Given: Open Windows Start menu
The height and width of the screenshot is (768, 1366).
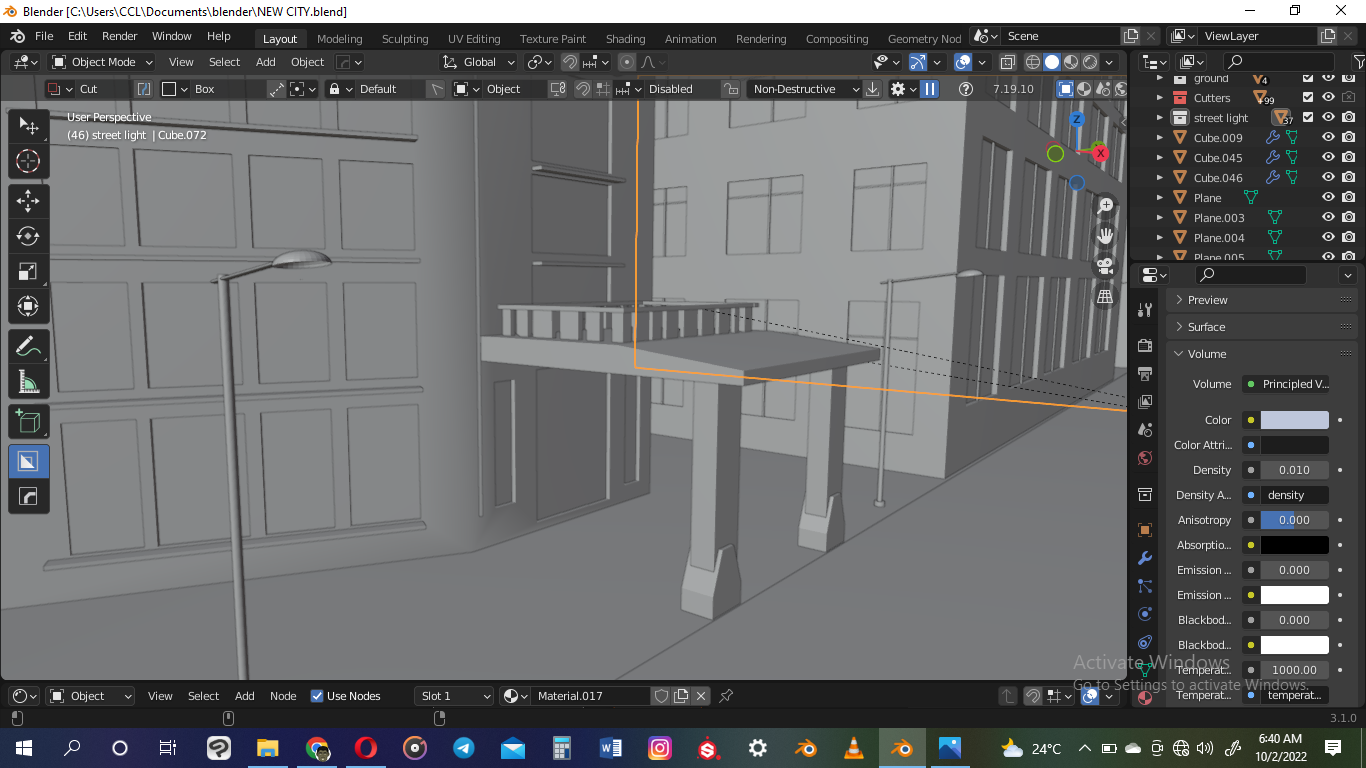Looking at the screenshot, I should click(x=22, y=748).
